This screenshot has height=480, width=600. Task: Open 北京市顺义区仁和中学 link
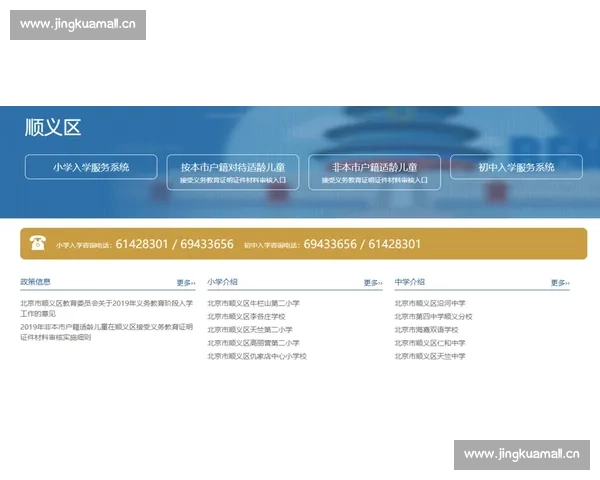430,342
